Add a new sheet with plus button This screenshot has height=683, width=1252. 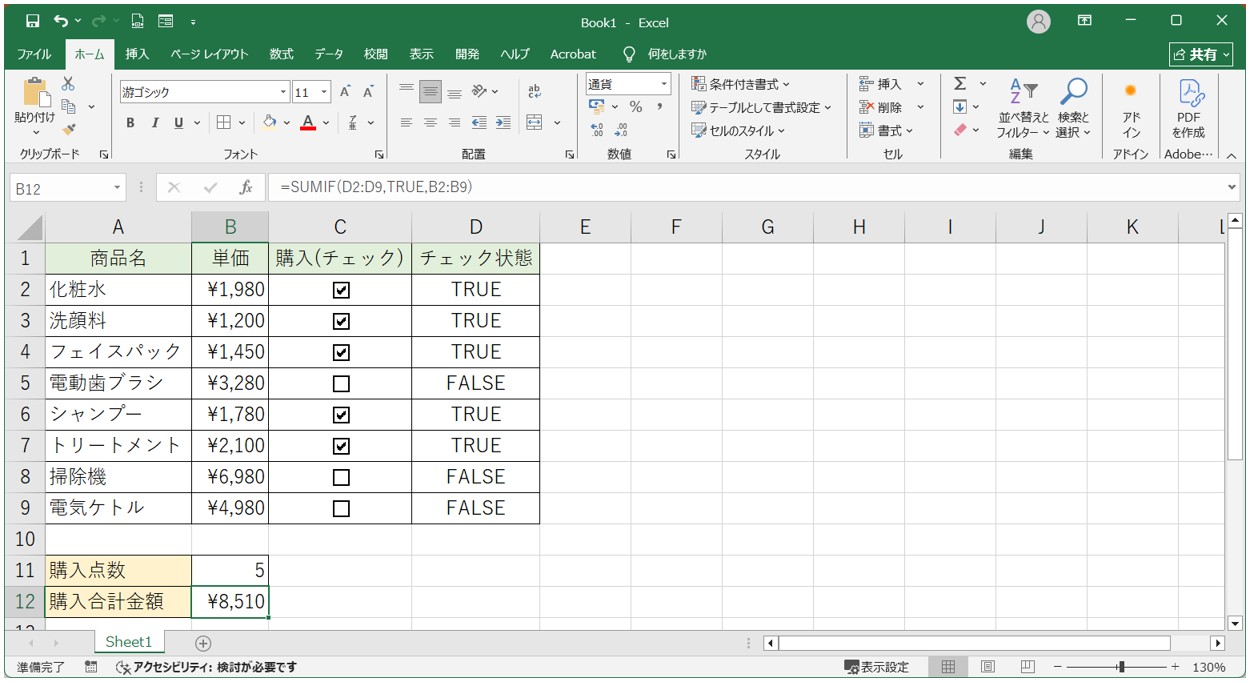(x=203, y=643)
